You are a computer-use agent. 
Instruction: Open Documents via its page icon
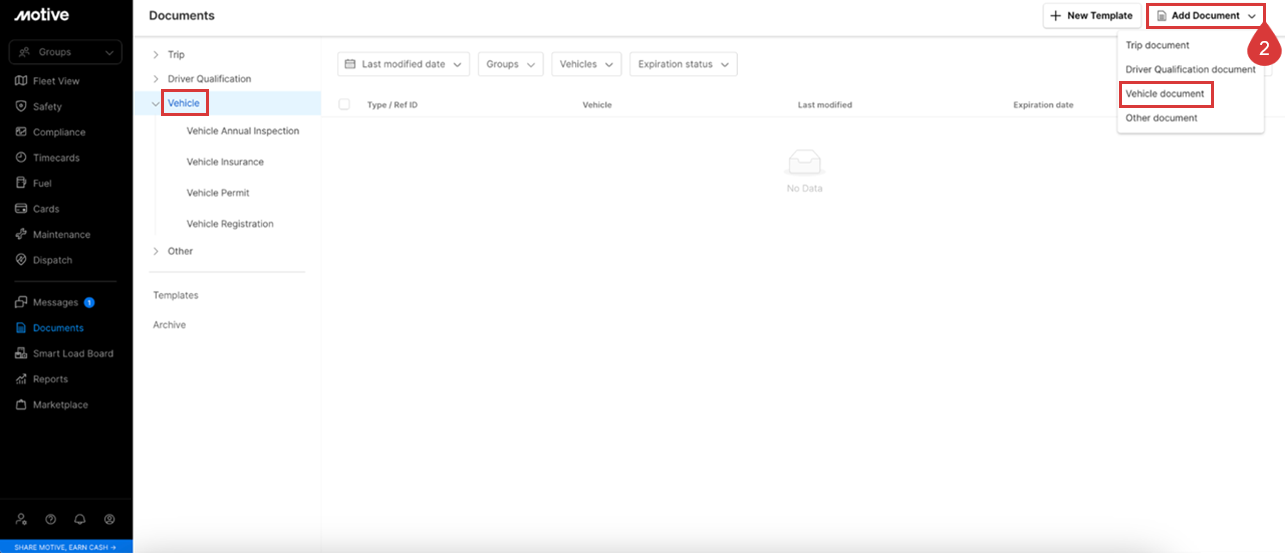click(22, 328)
